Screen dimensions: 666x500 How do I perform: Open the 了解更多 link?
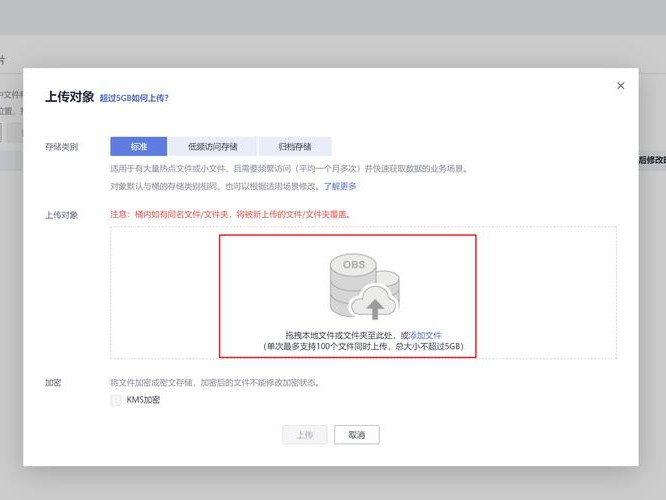pos(340,186)
